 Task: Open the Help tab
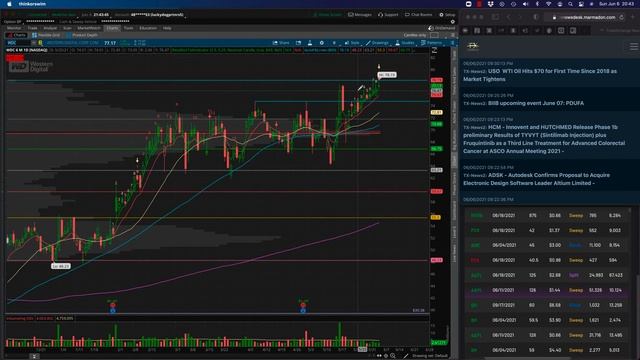(x=167, y=28)
